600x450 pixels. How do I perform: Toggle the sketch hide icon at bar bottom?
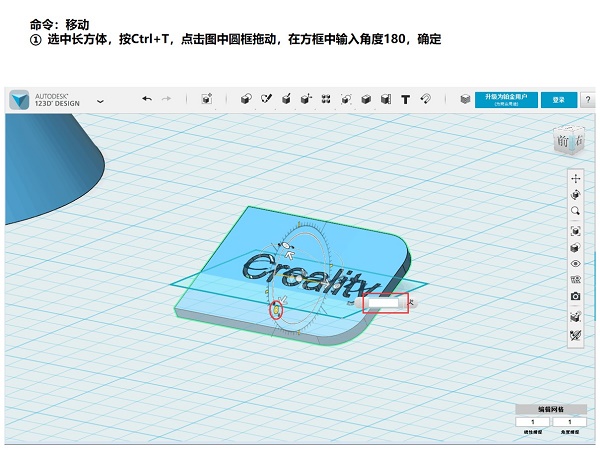[x=576, y=335]
